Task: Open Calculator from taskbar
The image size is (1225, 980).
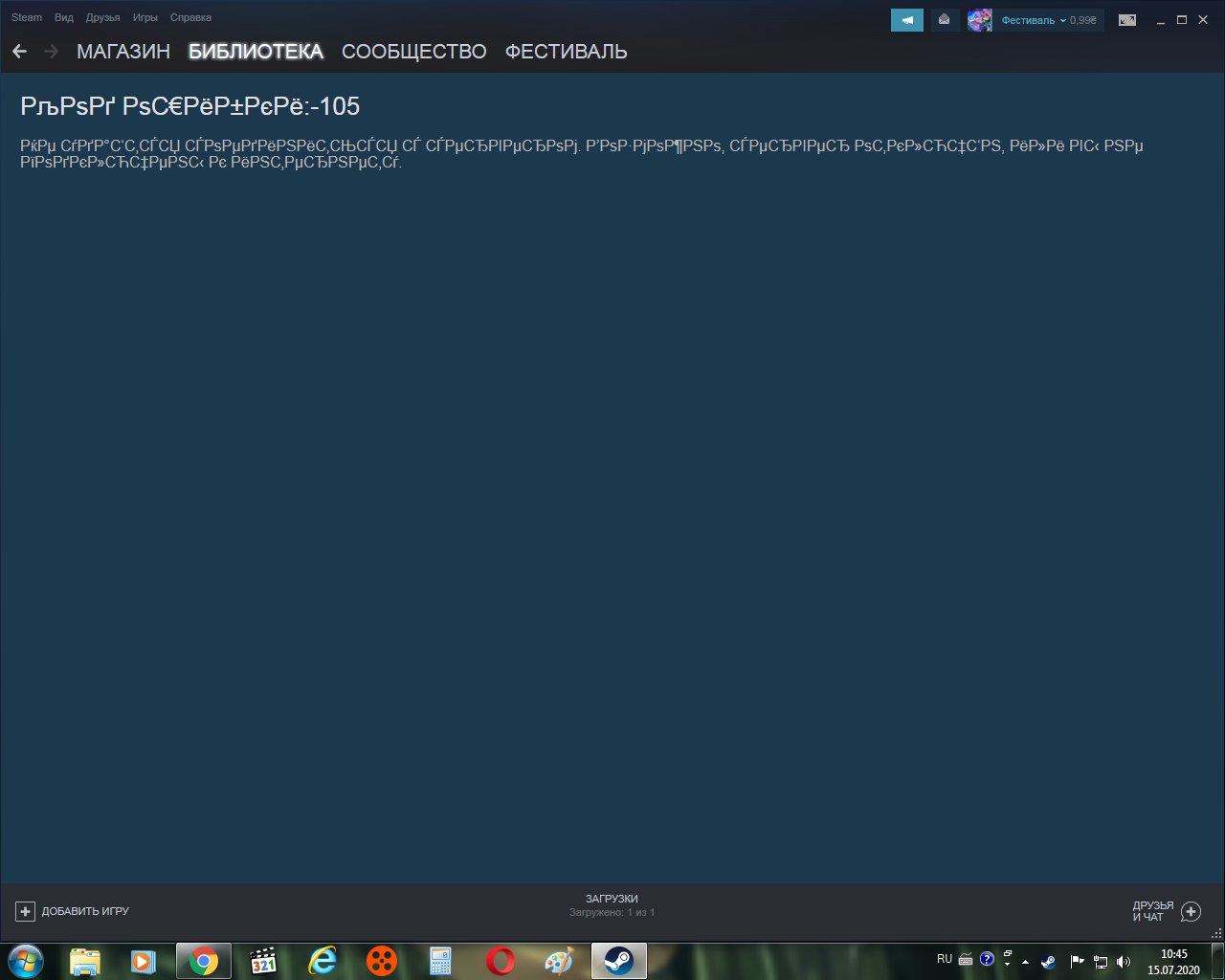Action: [440, 961]
